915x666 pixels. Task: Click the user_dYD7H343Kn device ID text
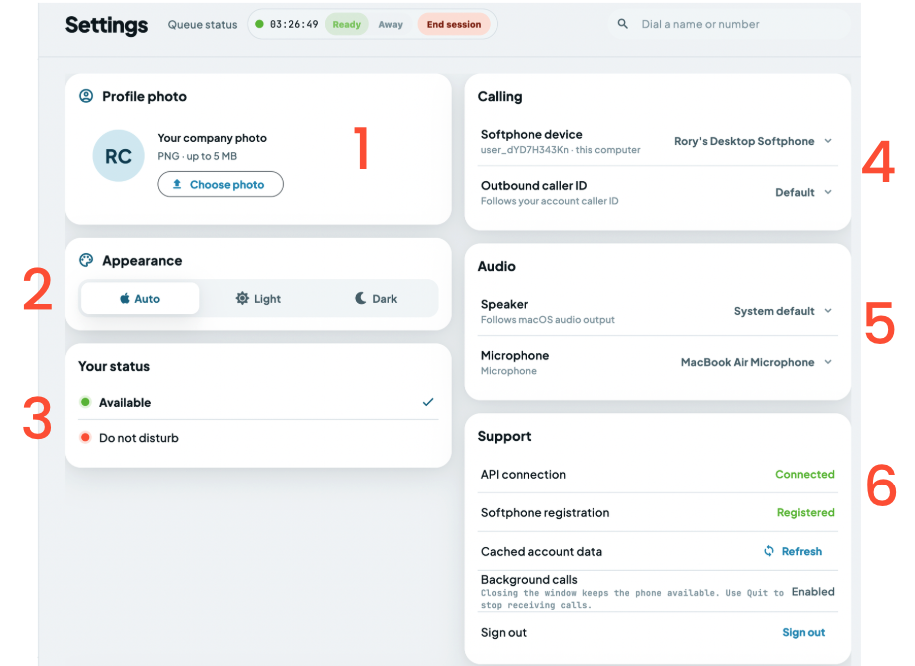coord(525,149)
